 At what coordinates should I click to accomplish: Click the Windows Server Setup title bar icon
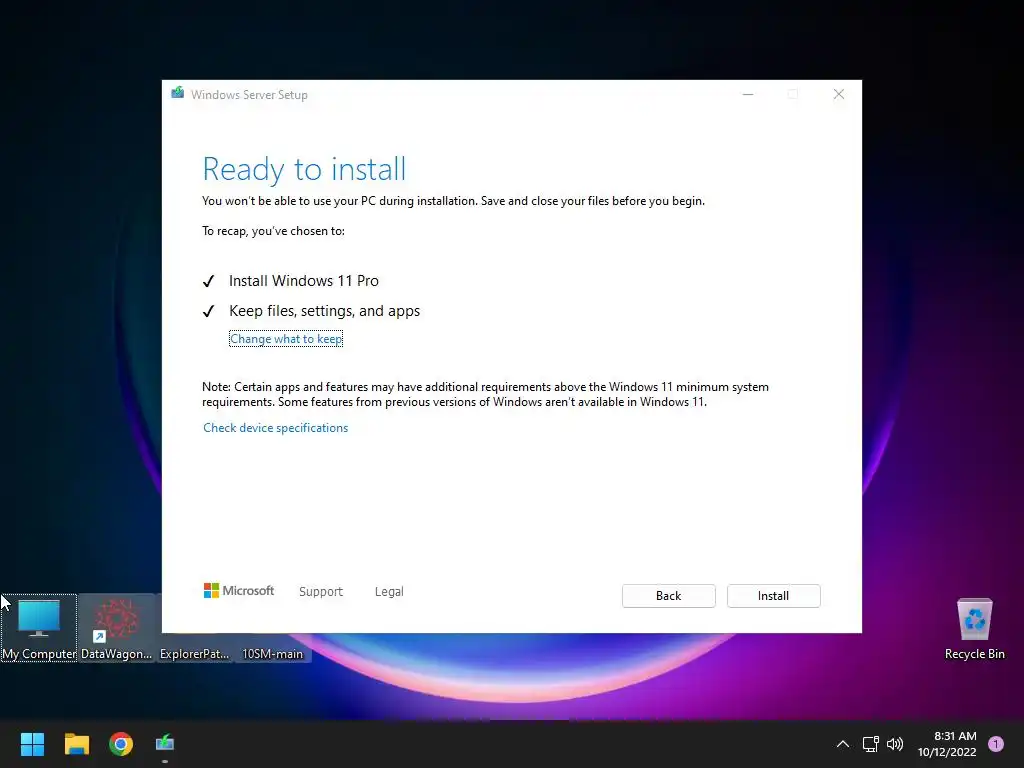pyautogui.click(x=177, y=93)
